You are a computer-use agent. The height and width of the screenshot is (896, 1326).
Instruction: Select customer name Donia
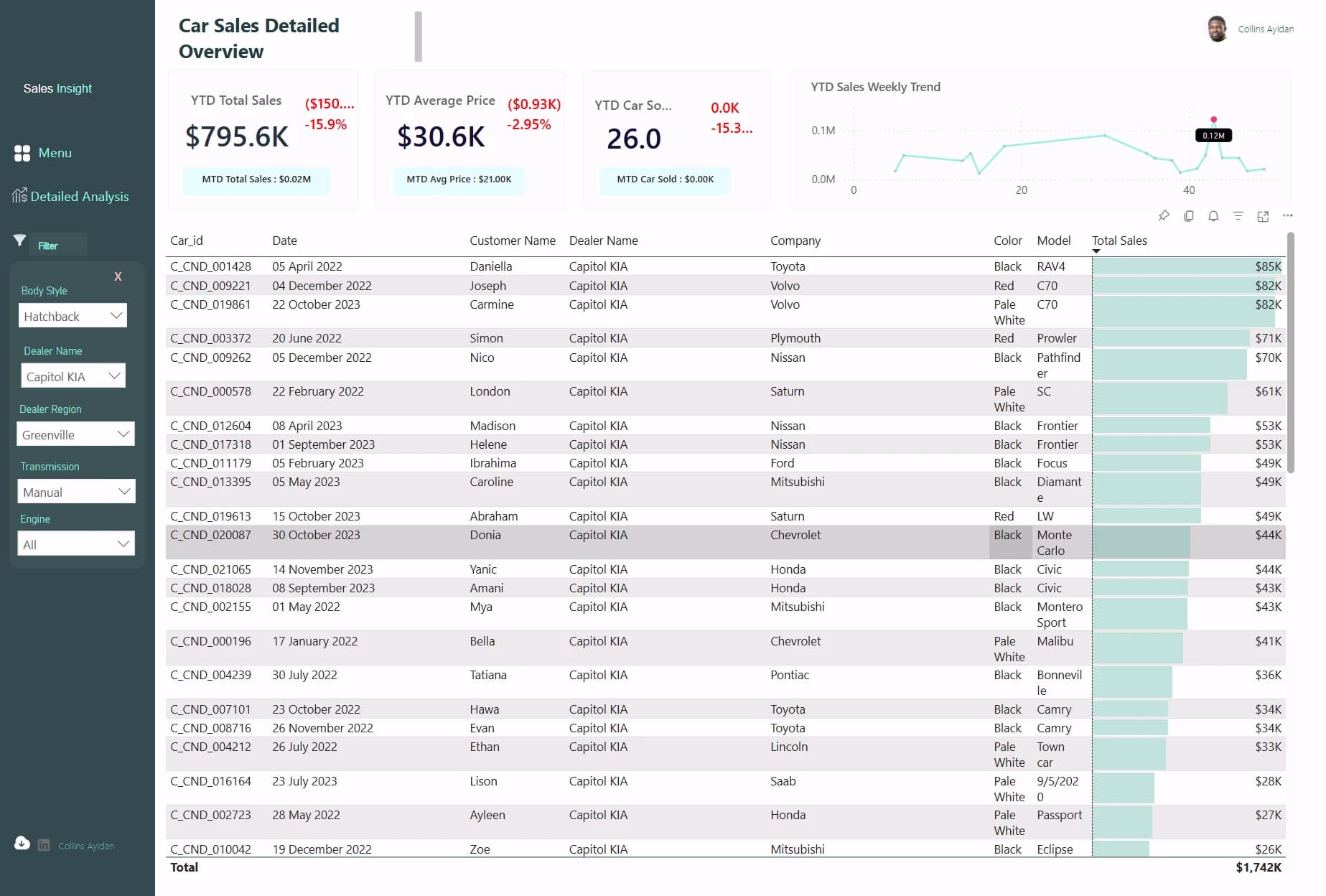(x=485, y=535)
